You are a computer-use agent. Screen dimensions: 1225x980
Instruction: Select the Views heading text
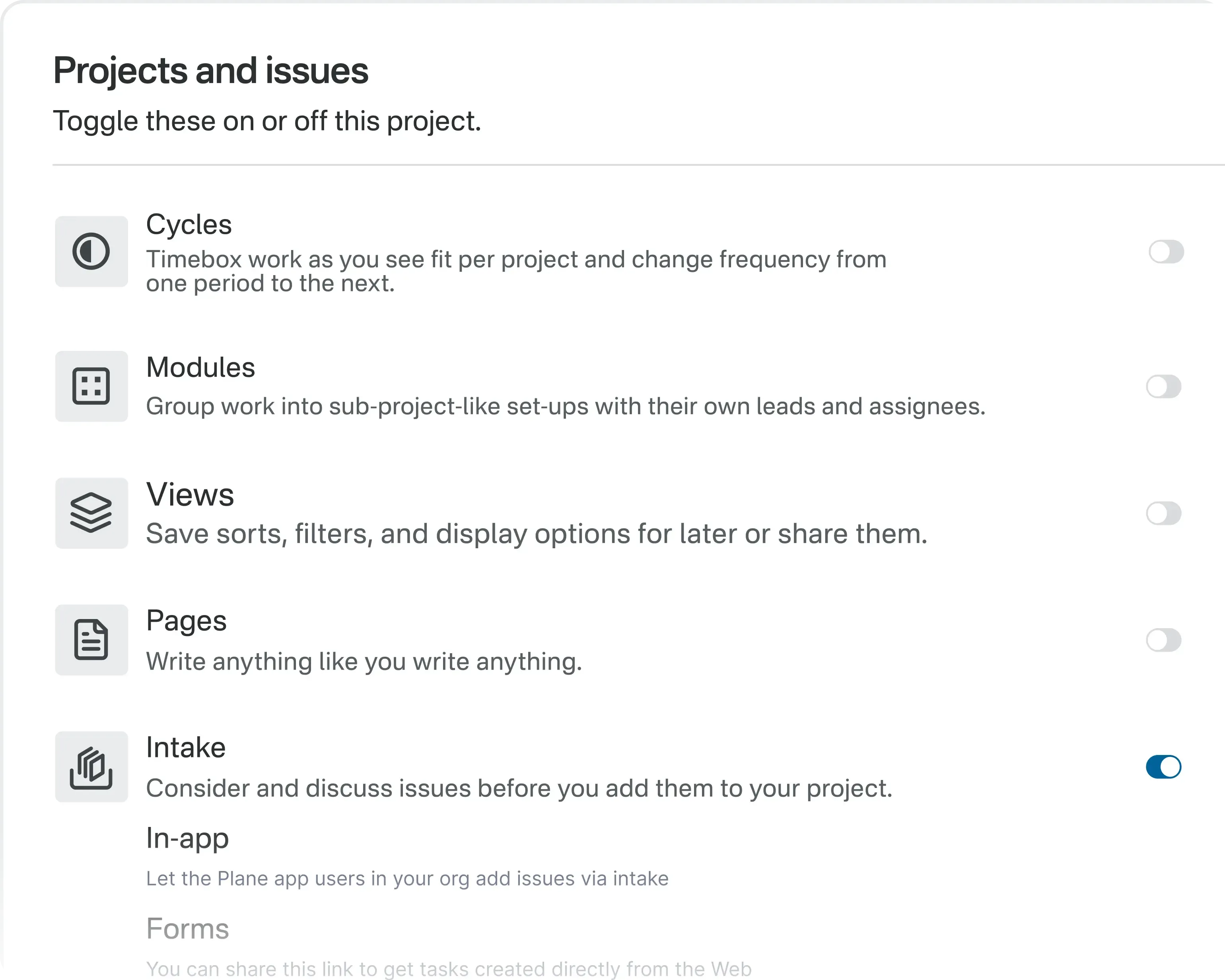click(190, 494)
